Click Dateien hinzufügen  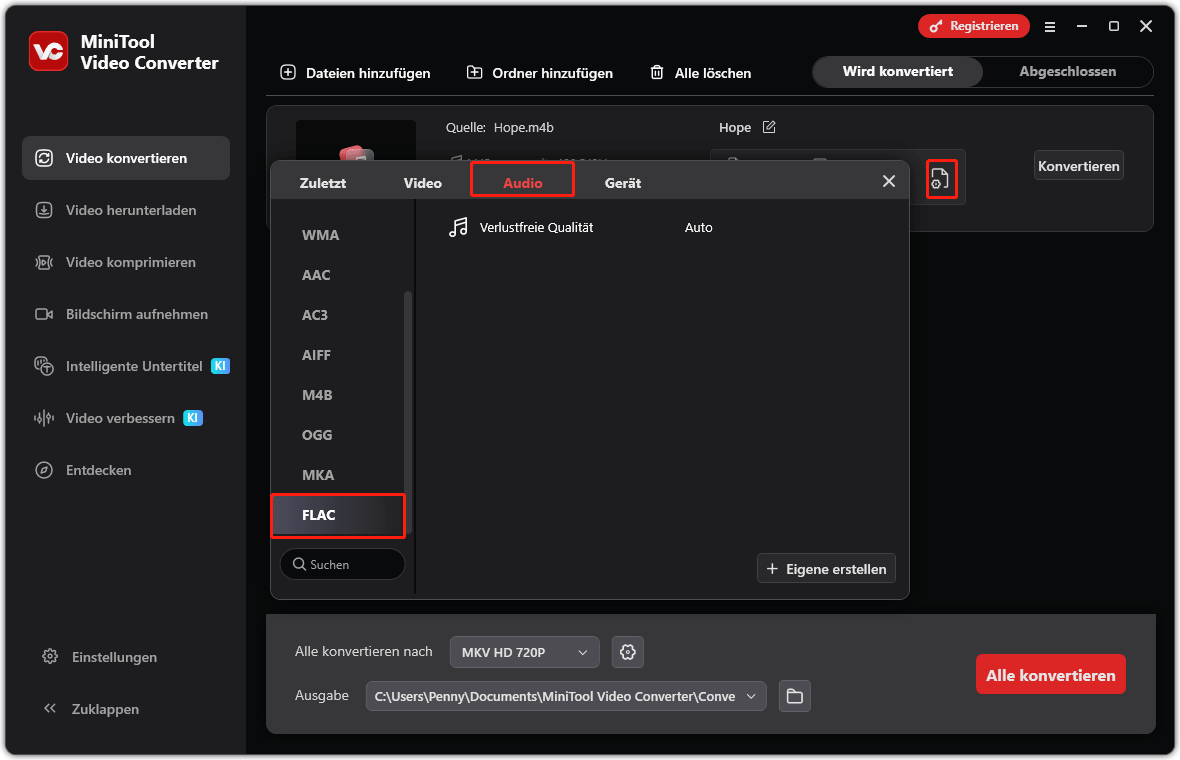[x=355, y=73]
